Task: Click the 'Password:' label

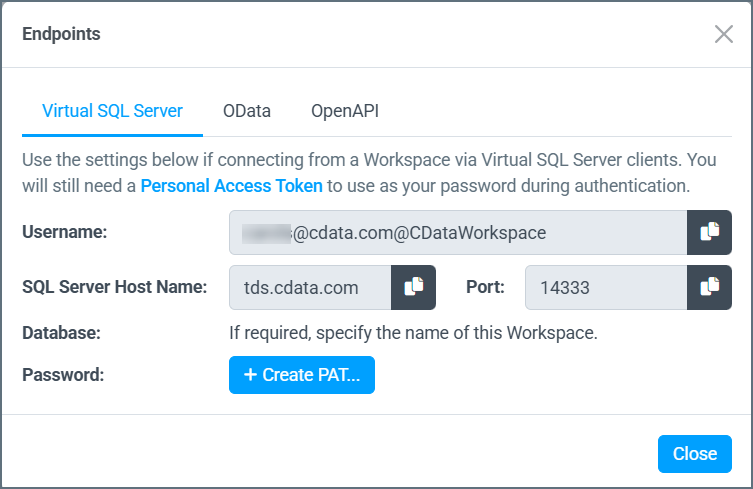Action: (63, 375)
